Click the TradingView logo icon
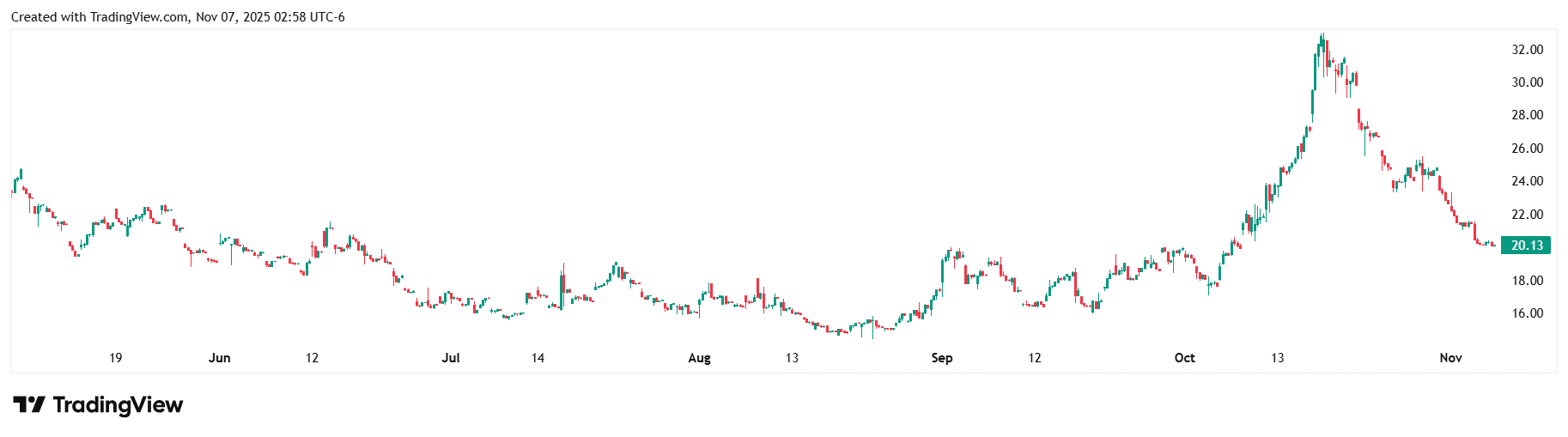Screen dimensions: 1568x437 tap(28, 404)
